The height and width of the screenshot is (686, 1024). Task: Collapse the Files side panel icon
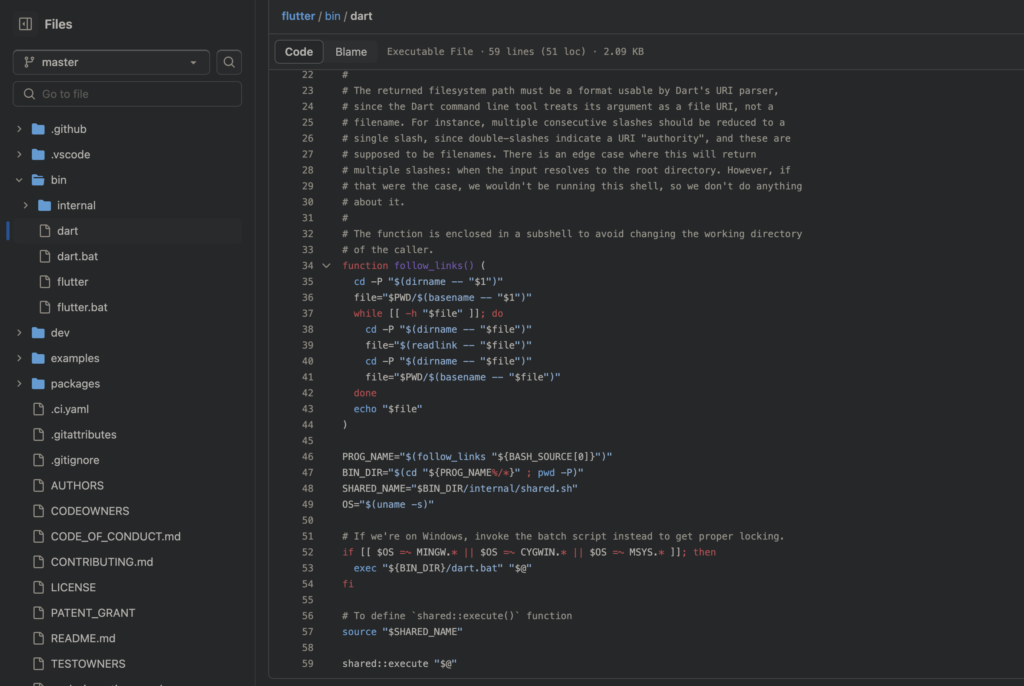25,24
